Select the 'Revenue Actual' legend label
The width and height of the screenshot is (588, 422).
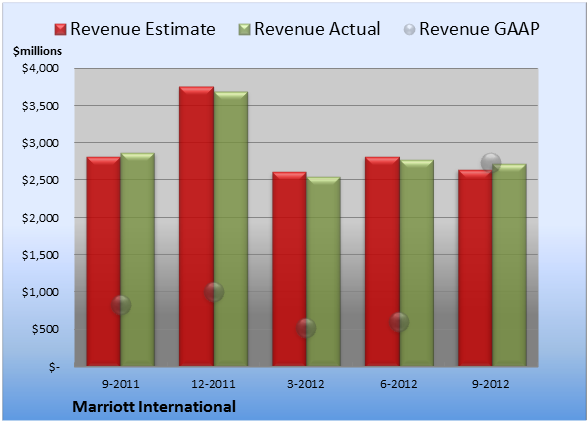coord(317,29)
